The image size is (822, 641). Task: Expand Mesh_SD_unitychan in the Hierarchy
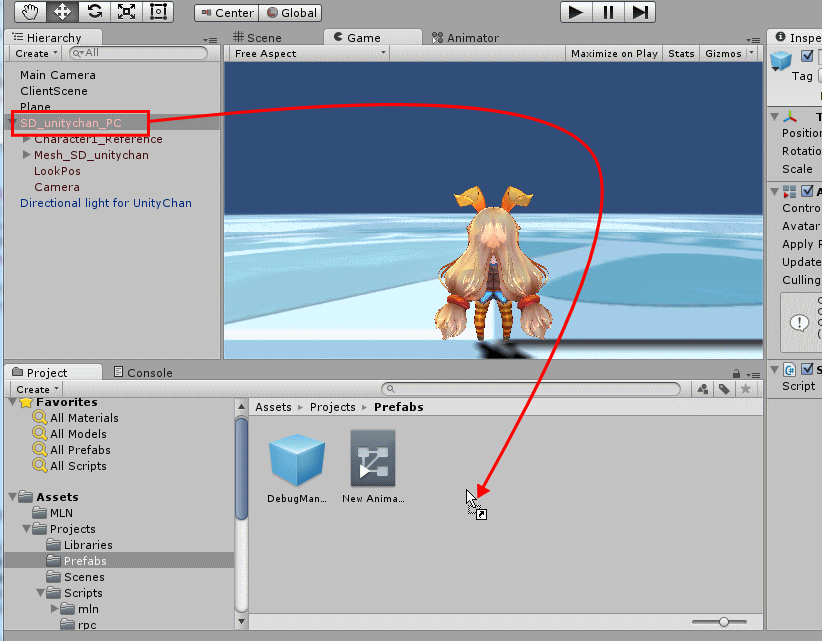coord(27,155)
